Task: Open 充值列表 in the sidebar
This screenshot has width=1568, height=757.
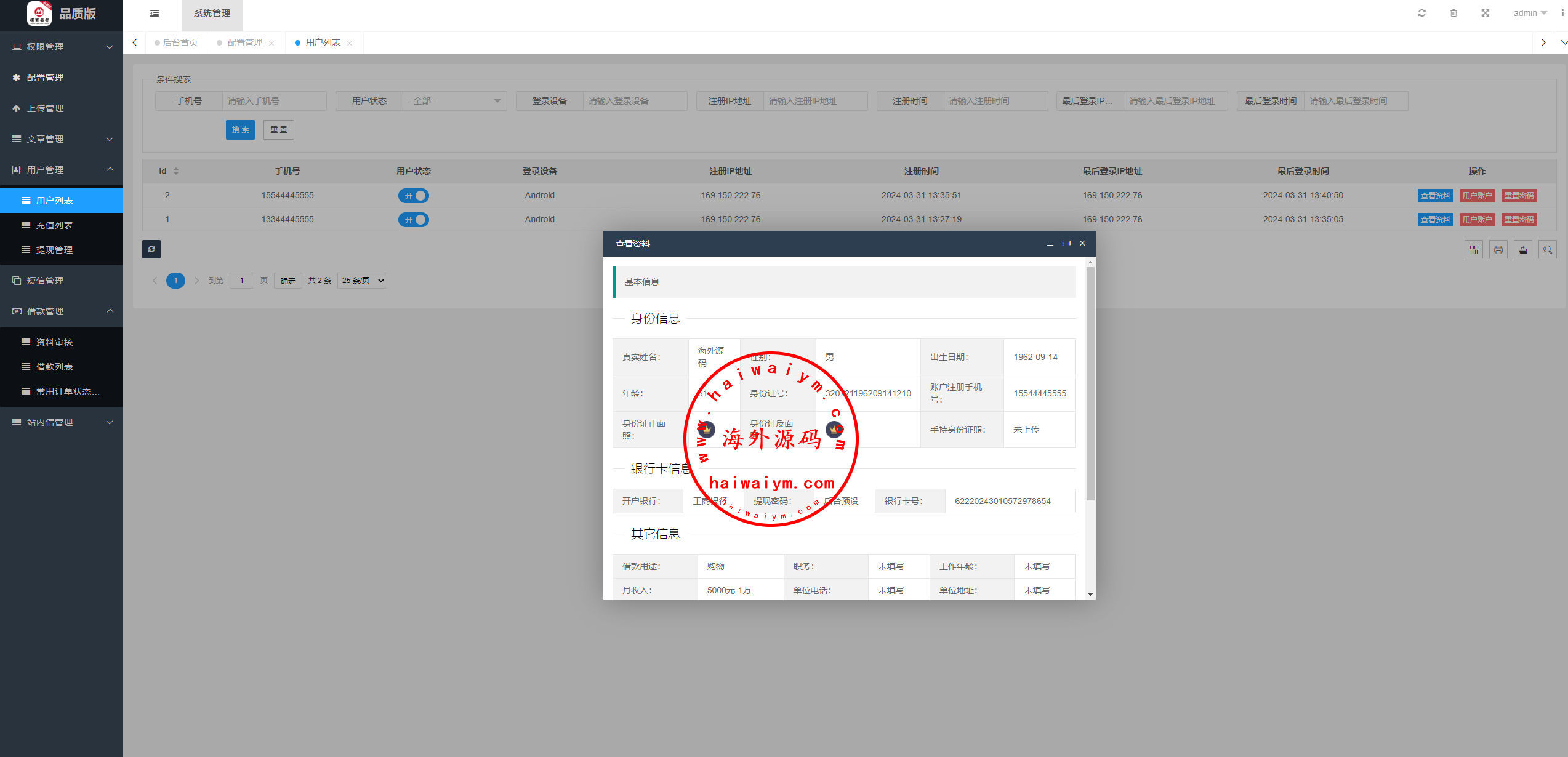Action: pyautogui.click(x=55, y=225)
